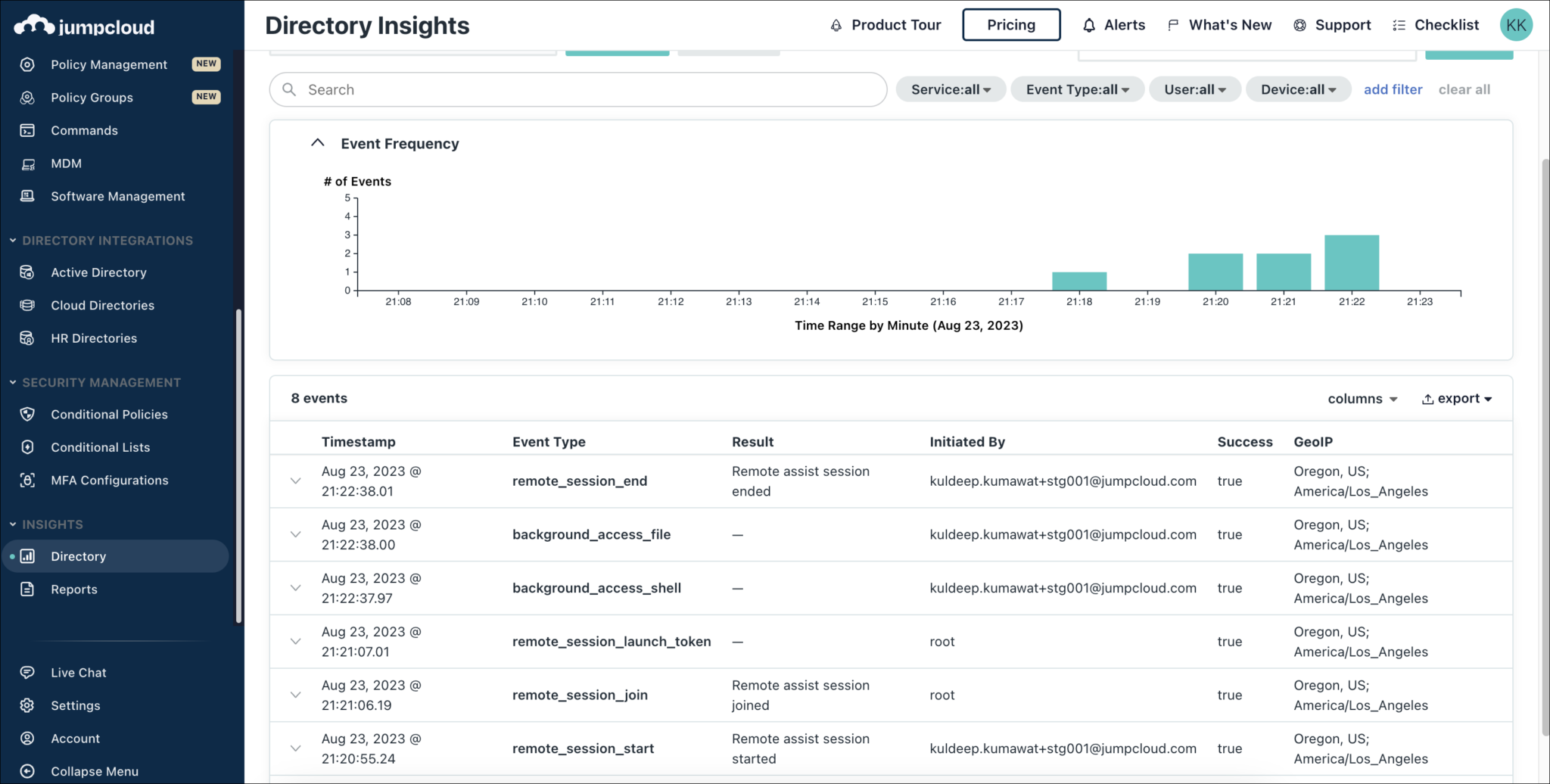Expand the remote_session_end event row
This screenshot has width=1550, height=784.
coord(295,481)
